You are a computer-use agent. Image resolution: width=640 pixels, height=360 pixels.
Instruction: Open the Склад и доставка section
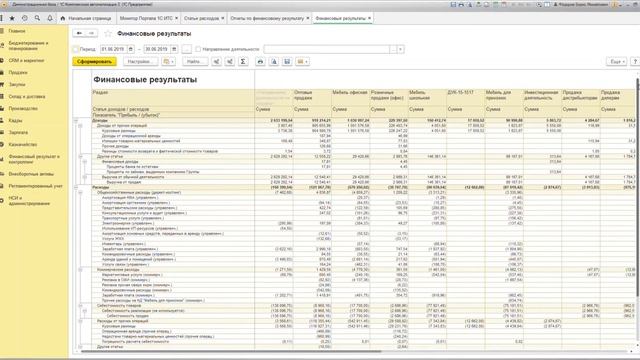[x=27, y=97]
